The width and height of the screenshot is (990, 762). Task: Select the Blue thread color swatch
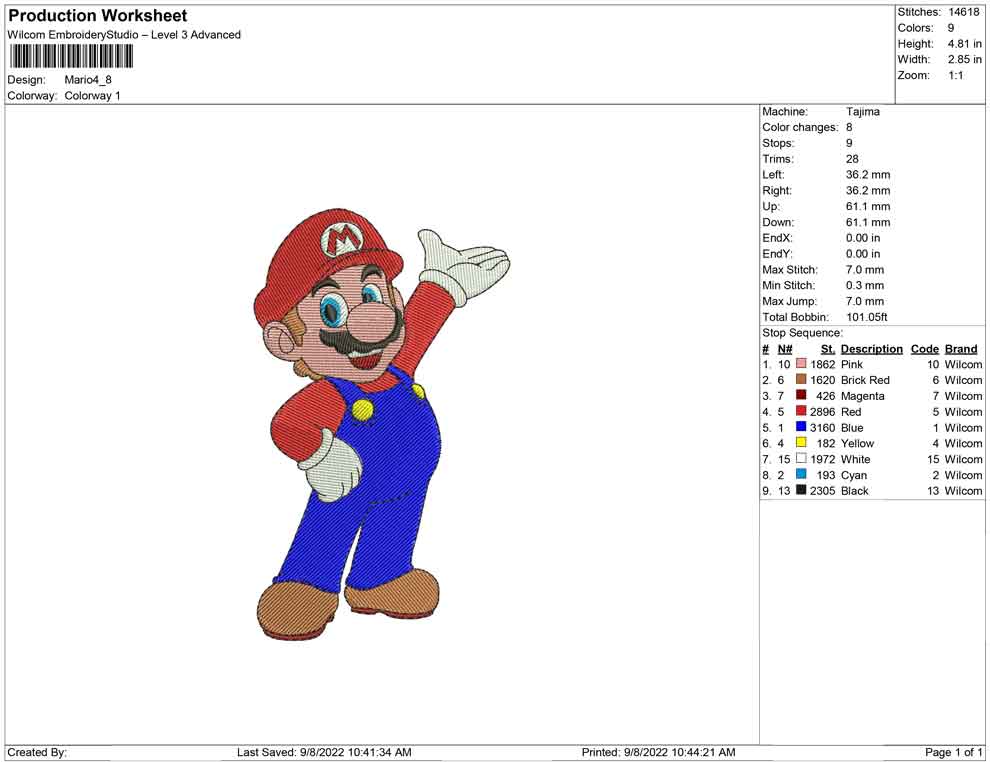tap(801, 428)
